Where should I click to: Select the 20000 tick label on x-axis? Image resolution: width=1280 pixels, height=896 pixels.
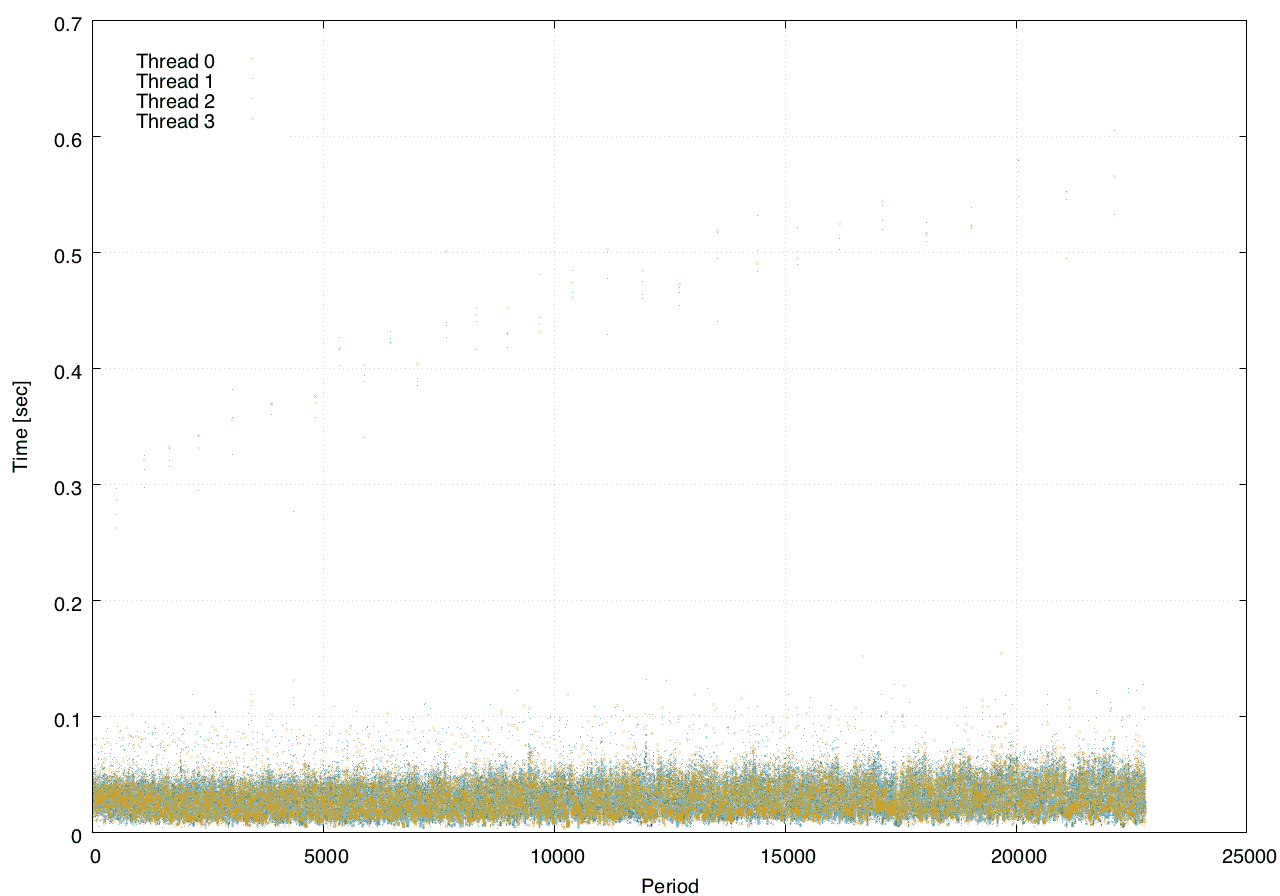pos(1016,856)
